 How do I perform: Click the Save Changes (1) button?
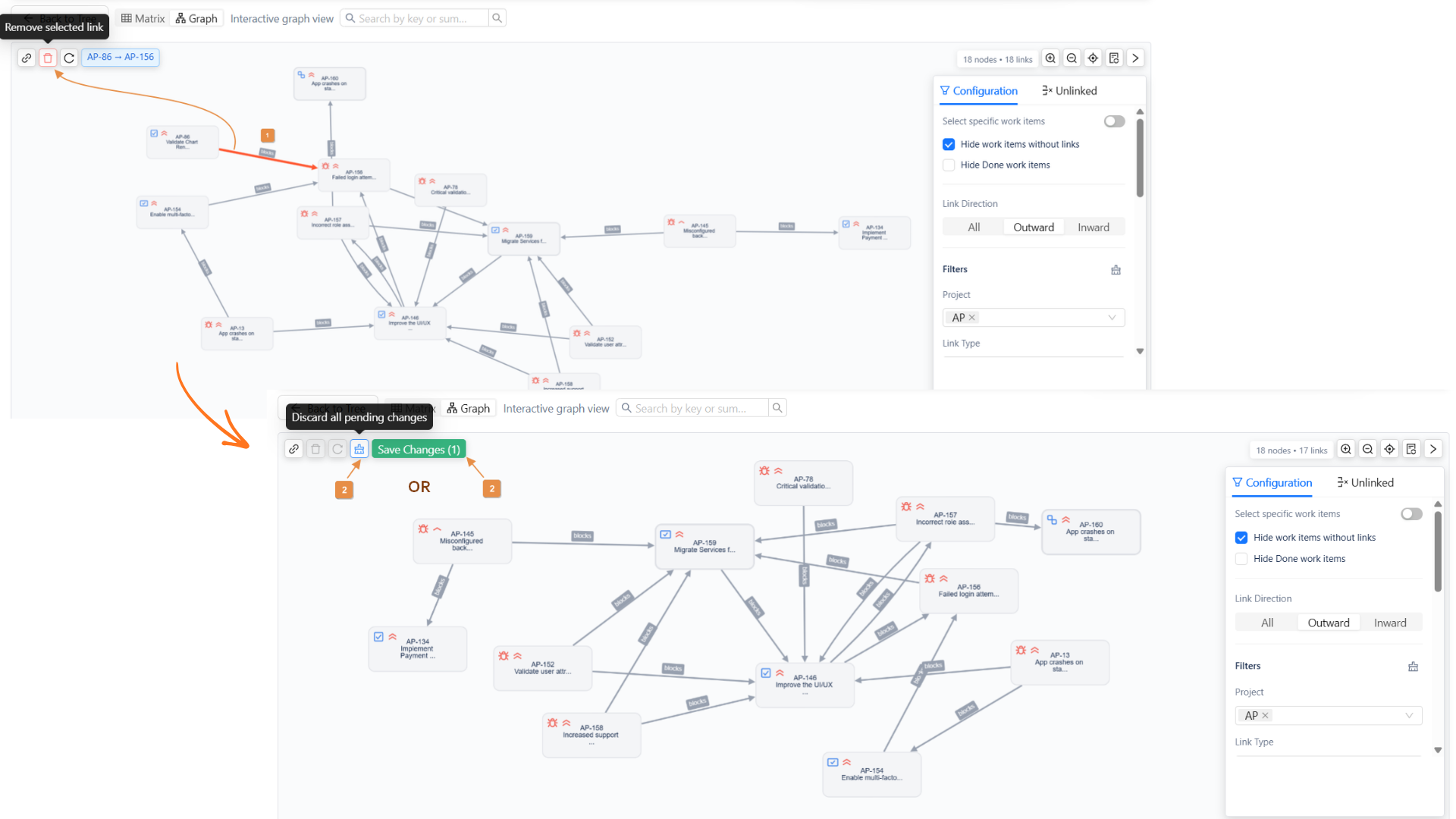[419, 450]
